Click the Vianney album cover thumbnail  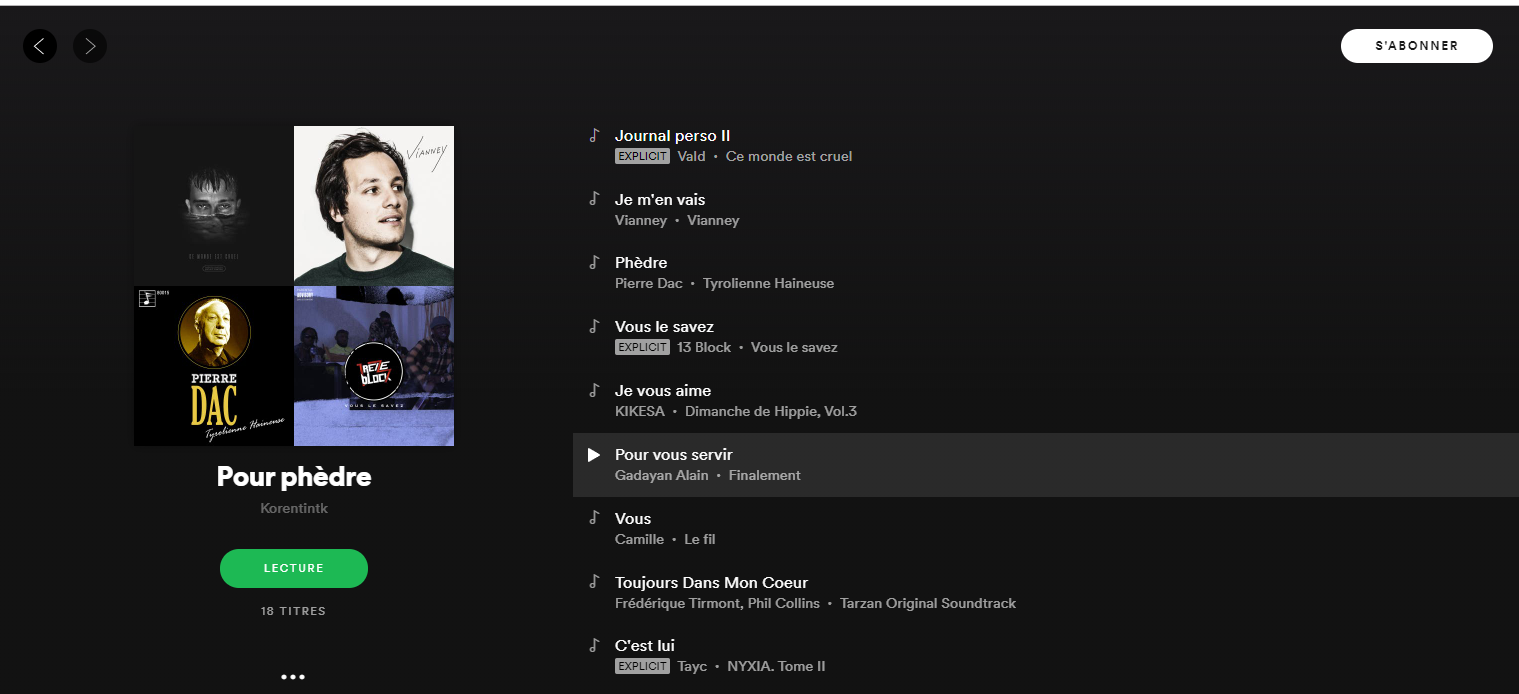tap(374, 204)
